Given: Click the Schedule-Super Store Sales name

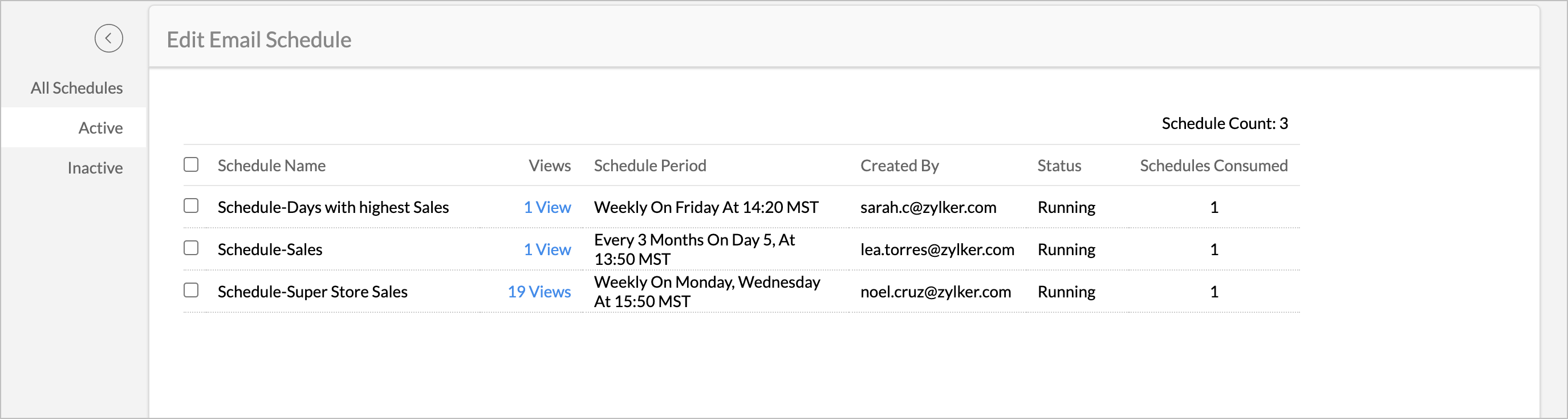Looking at the screenshot, I should point(312,292).
